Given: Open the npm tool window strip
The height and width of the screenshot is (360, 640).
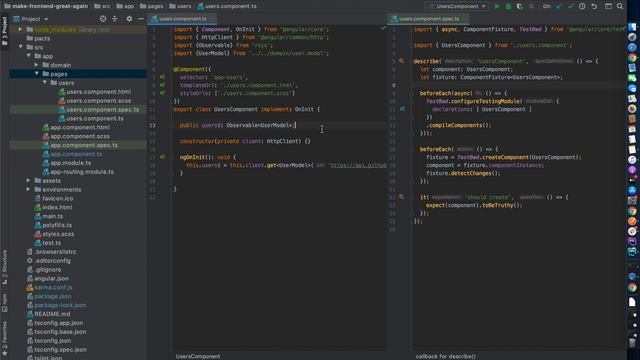Looking at the screenshot, I should [4, 303].
